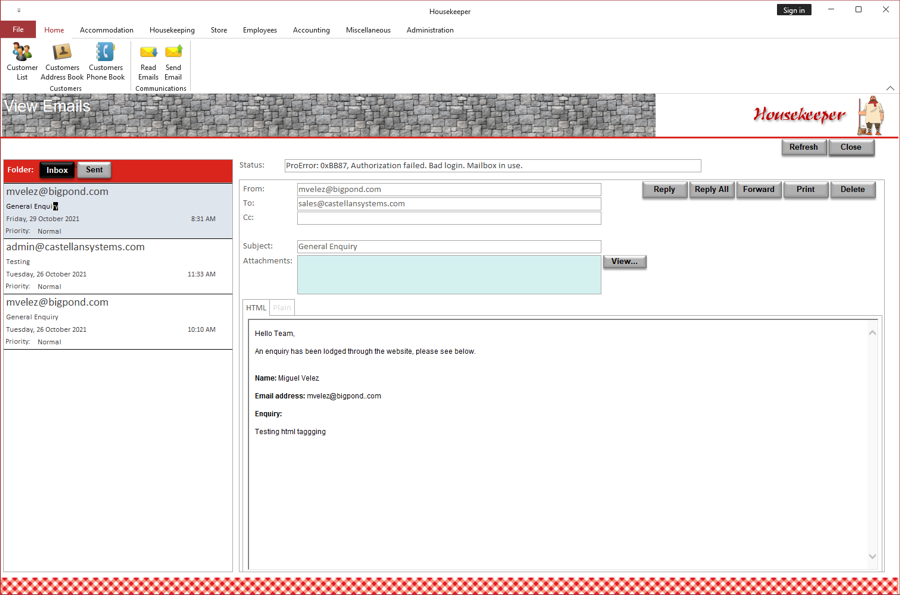
Task: Click the Close button beside Refresh
Action: (x=851, y=147)
